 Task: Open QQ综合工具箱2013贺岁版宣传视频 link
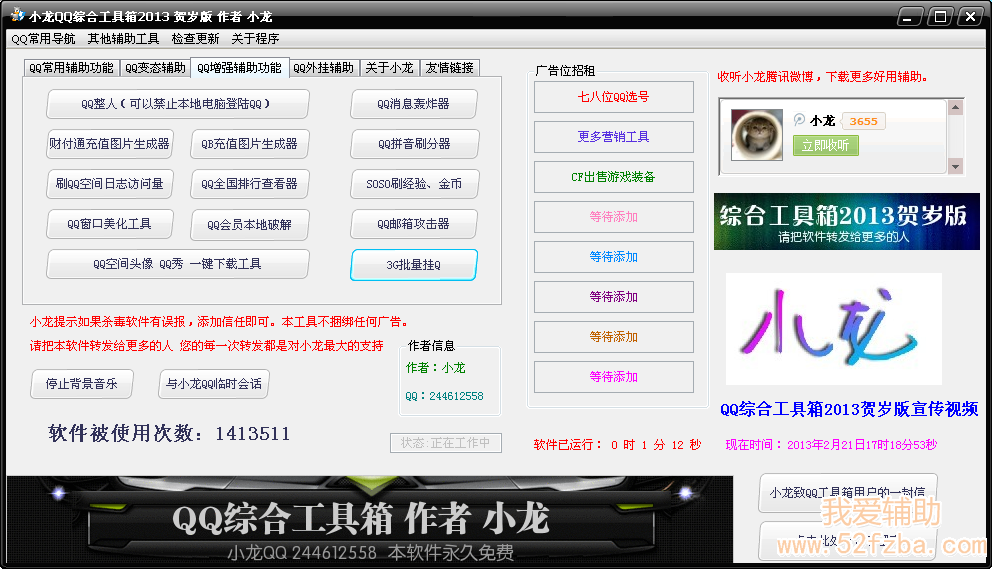(849, 410)
